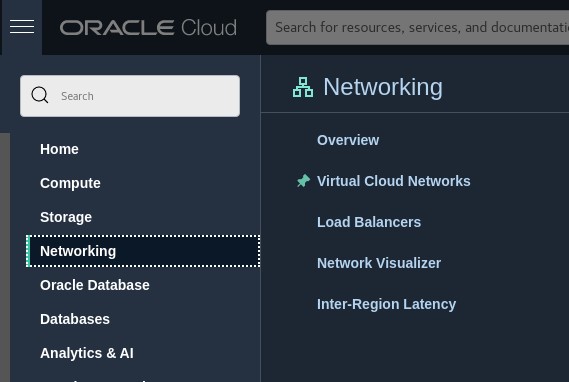Click the Networking section icon
This screenshot has width=569, height=382.
coord(303,87)
